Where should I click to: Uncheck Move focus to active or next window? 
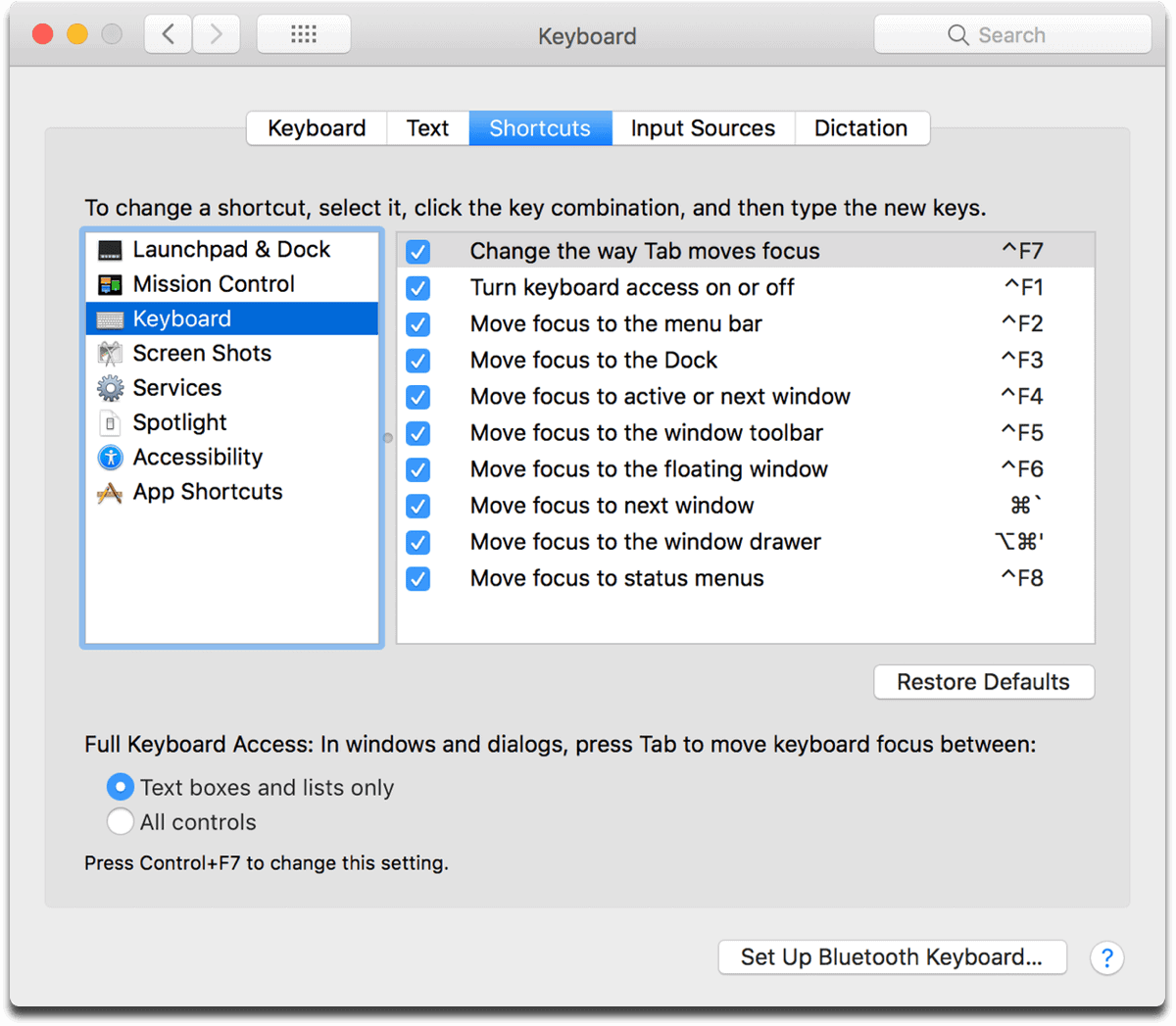tap(418, 397)
